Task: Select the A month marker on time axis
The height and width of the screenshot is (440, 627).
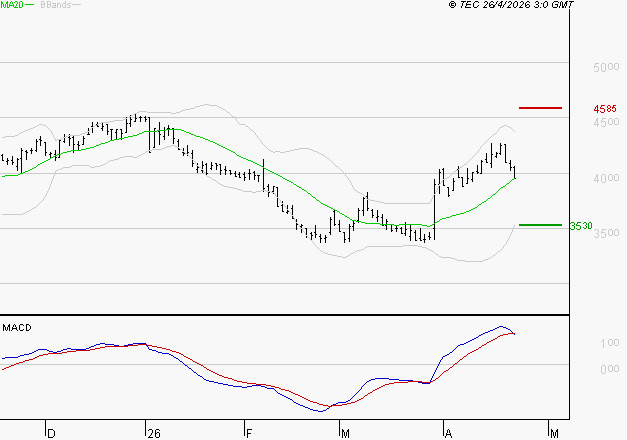Action: (449, 434)
